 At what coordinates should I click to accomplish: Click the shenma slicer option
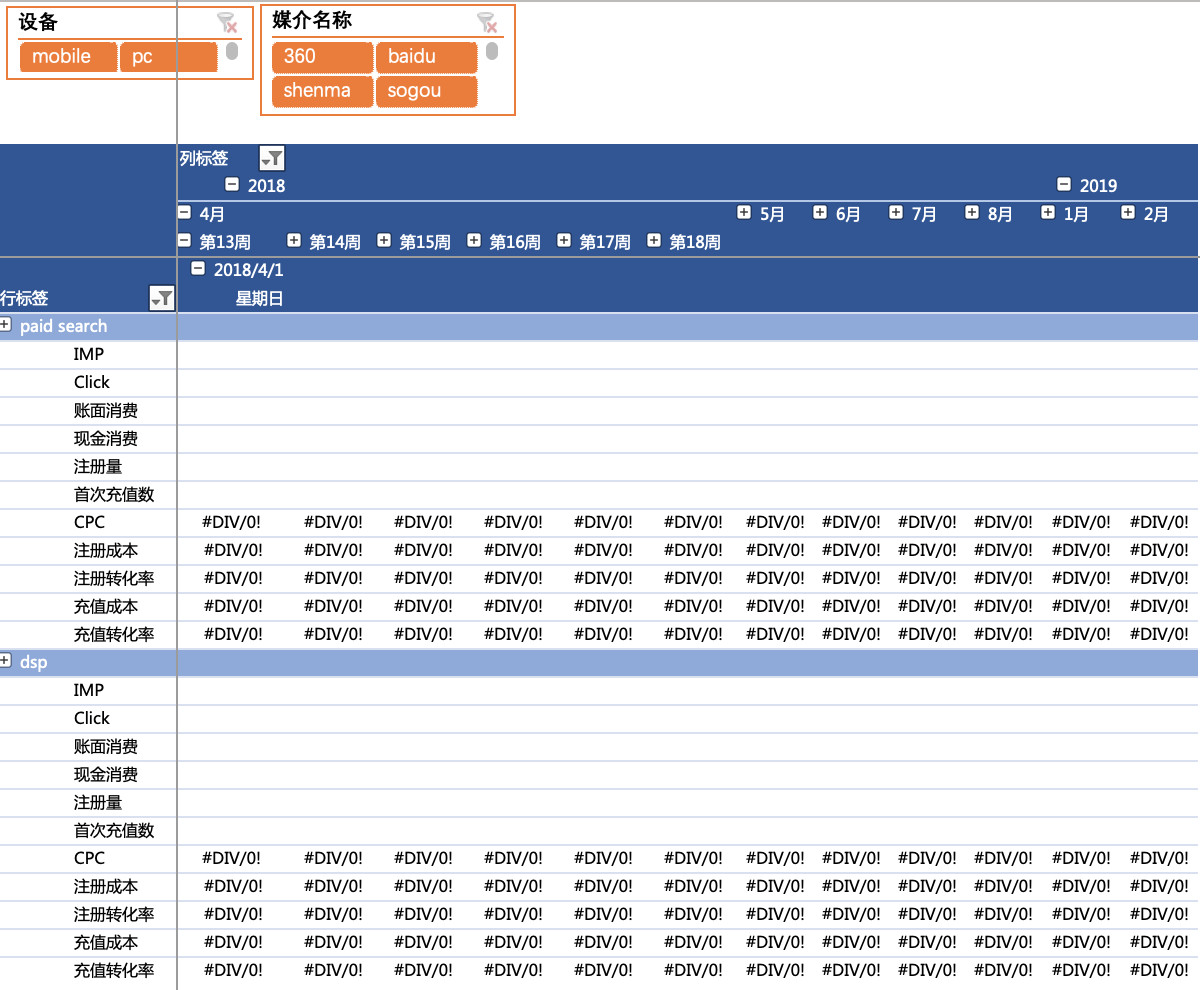coord(322,91)
